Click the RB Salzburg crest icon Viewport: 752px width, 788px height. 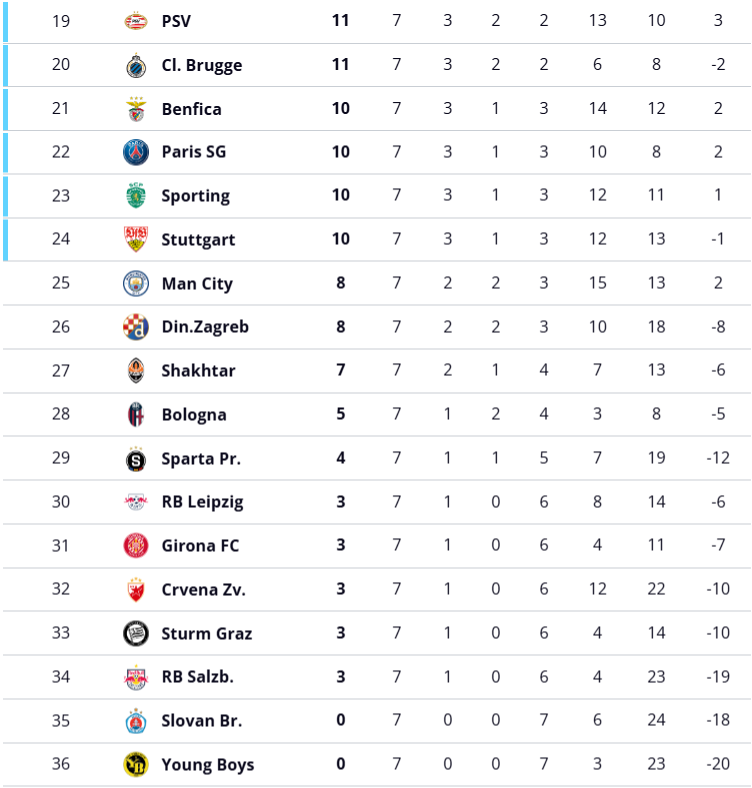(x=135, y=677)
